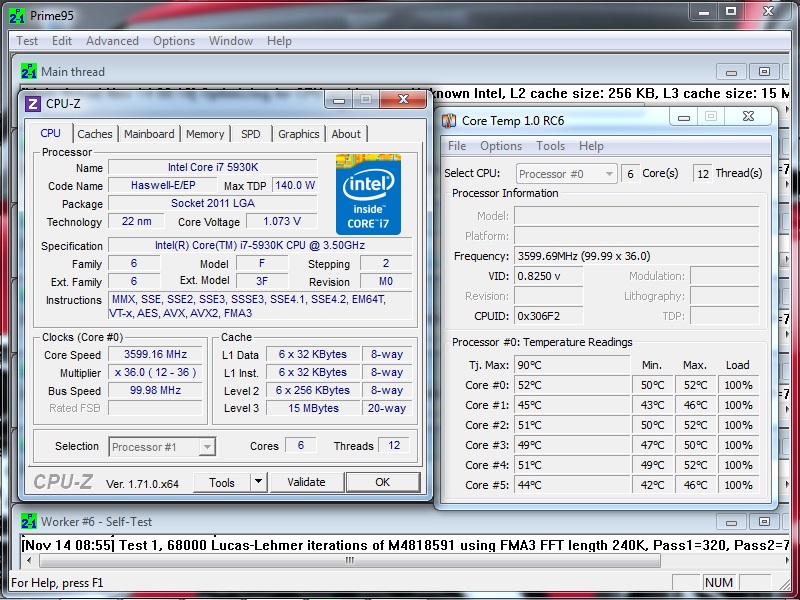The height and width of the screenshot is (600, 800).
Task: Click the CPUID 0x306F2 field
Action: 548,316
